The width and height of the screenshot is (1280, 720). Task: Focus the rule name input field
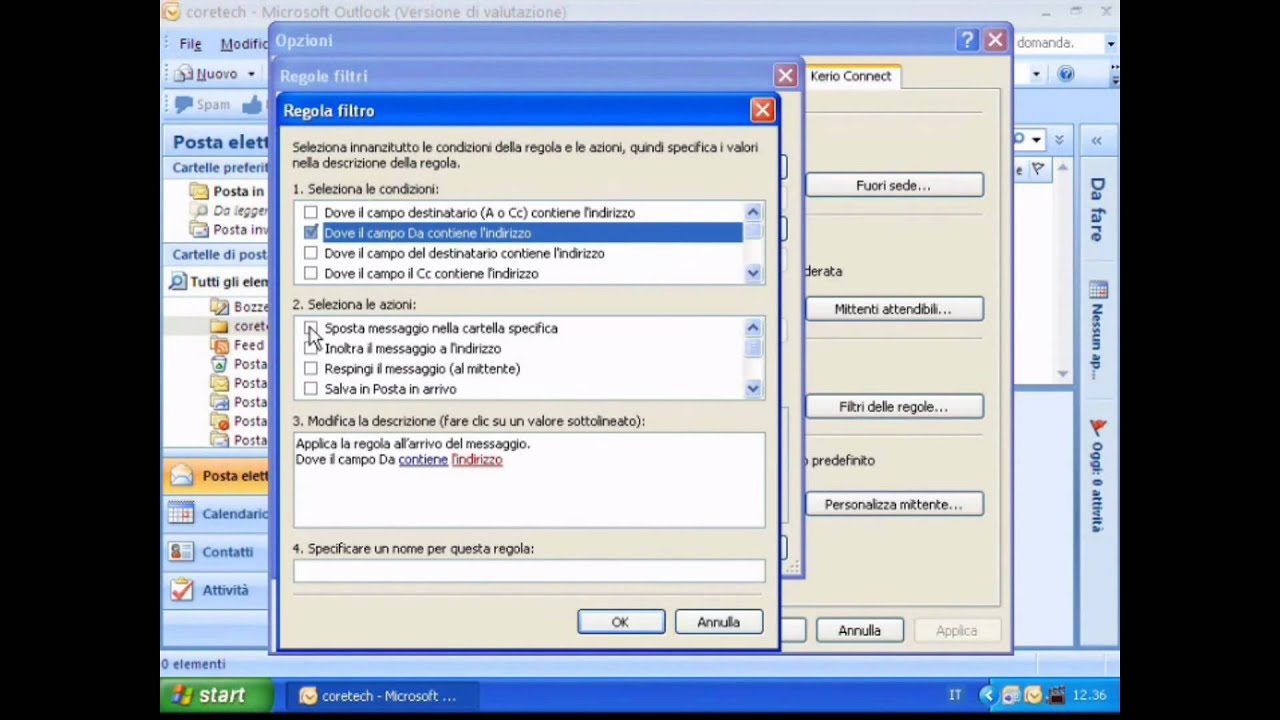click(x=529, y=571)
